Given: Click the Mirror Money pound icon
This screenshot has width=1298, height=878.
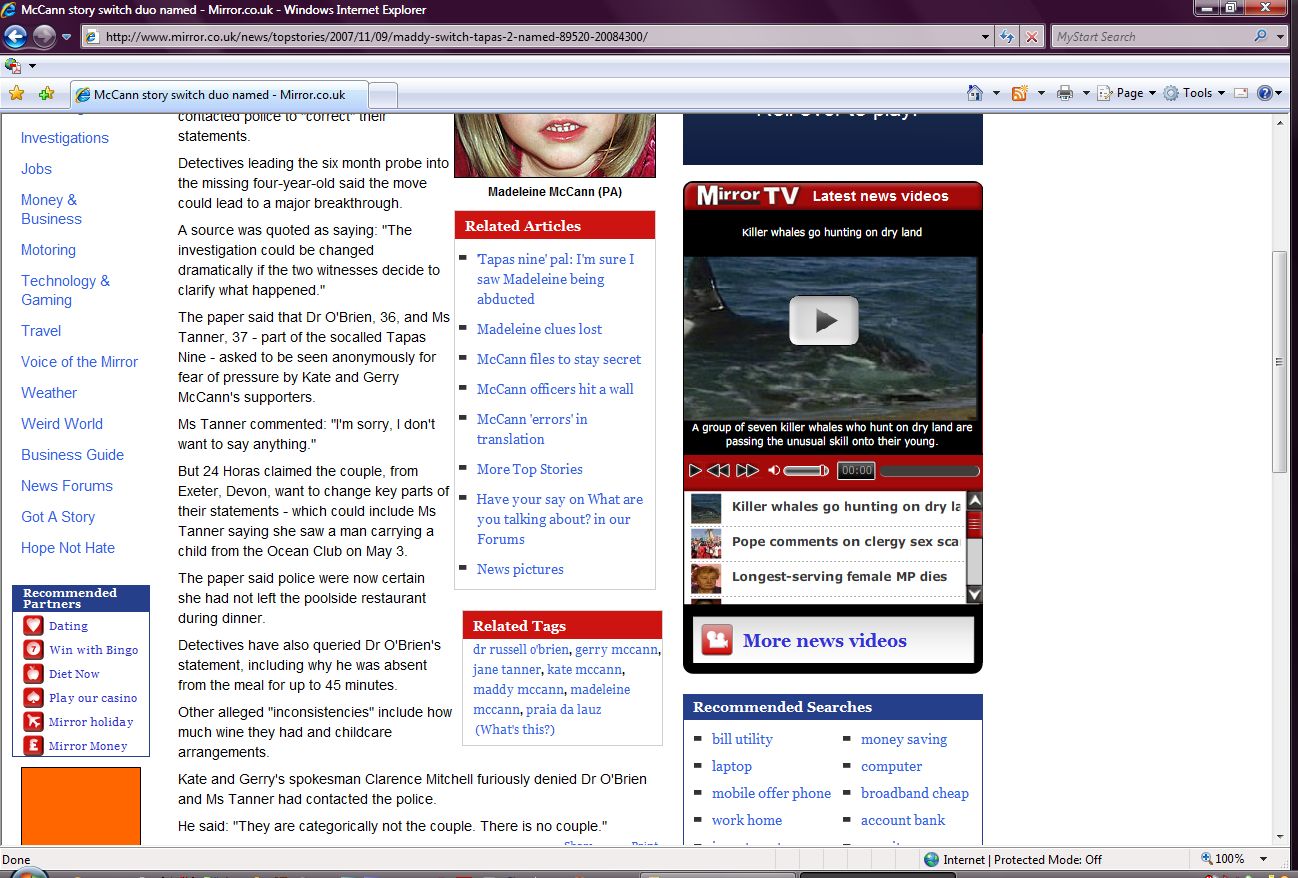Looking at the screenshot, I should click(34, 746).
